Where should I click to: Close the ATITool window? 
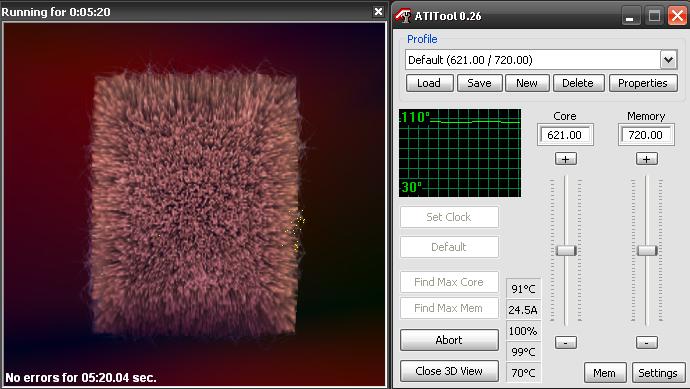[x=678, y=17]
